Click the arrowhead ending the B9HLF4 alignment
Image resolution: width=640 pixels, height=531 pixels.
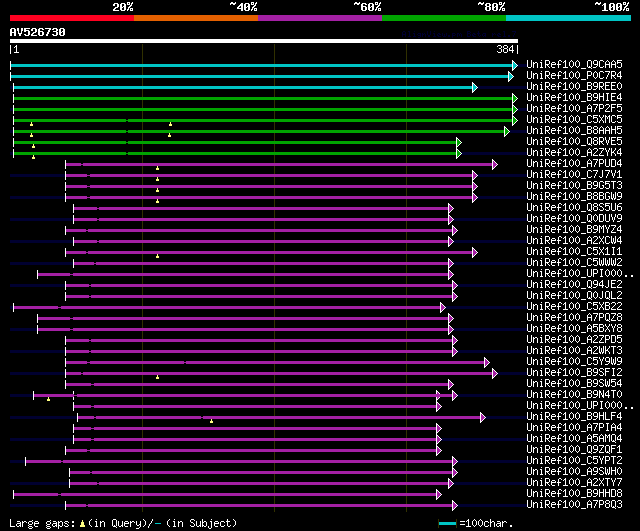(483, 418)
